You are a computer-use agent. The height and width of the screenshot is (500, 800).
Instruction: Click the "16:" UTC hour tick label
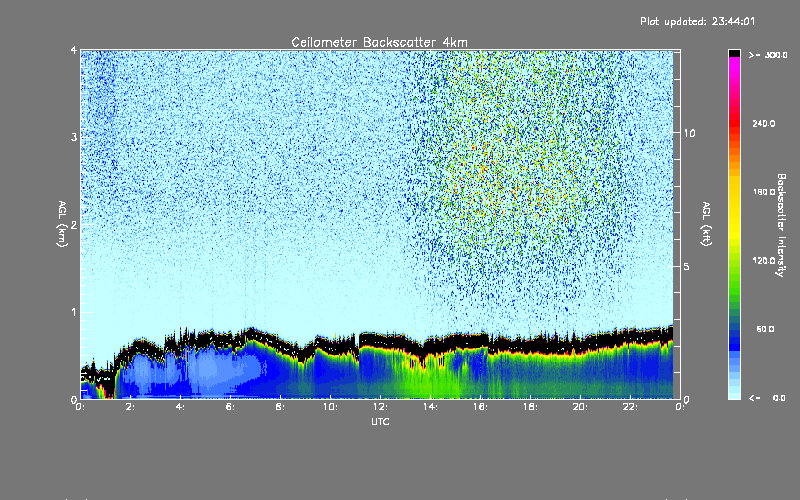click(480, 407)
